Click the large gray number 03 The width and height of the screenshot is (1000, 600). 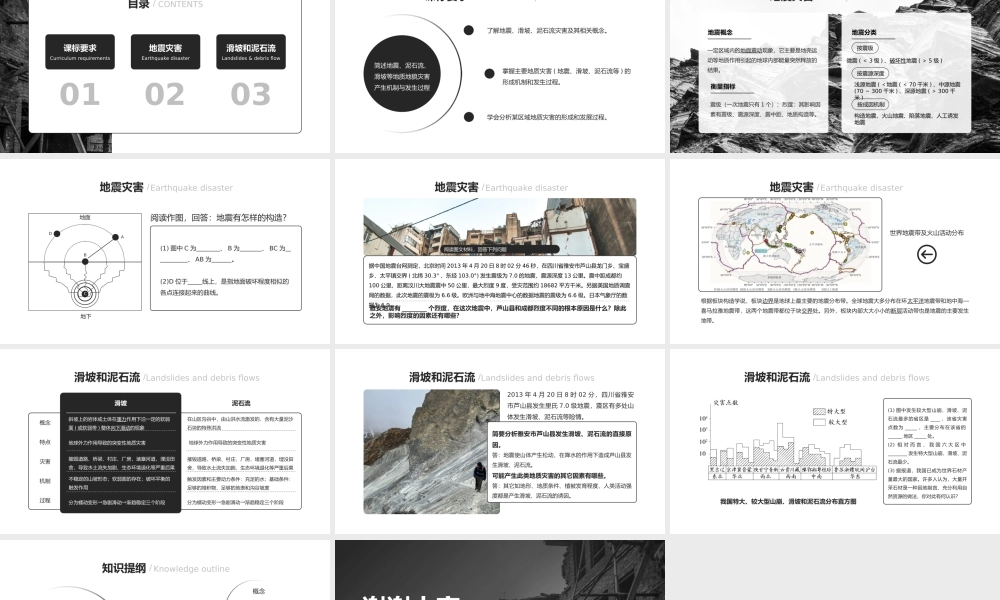coord(251,94)
